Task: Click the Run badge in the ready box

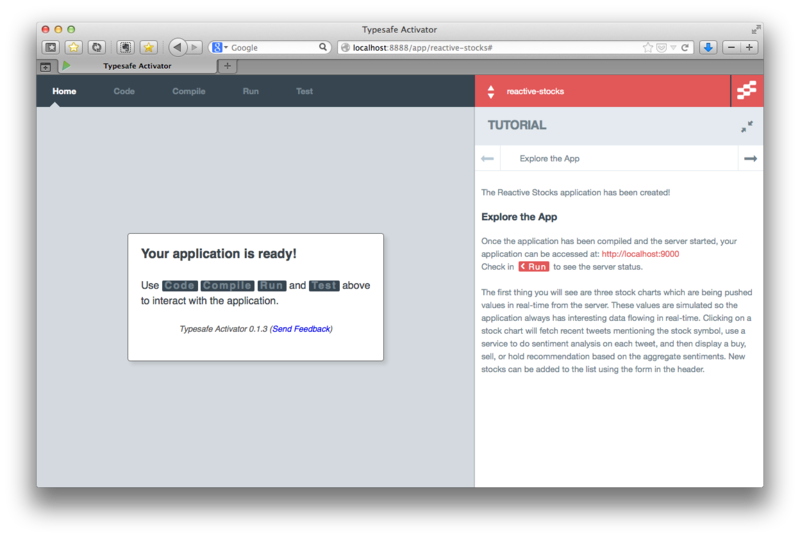Action: (x=271, y=285)
